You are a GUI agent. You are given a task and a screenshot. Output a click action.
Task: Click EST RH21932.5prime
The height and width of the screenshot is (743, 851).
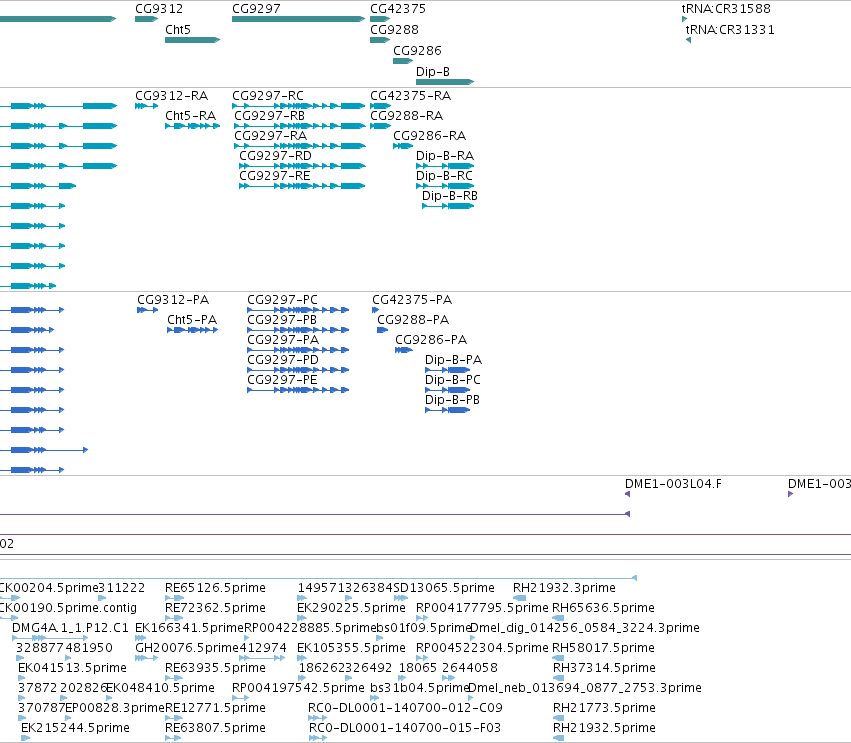[x=604, y=729]
